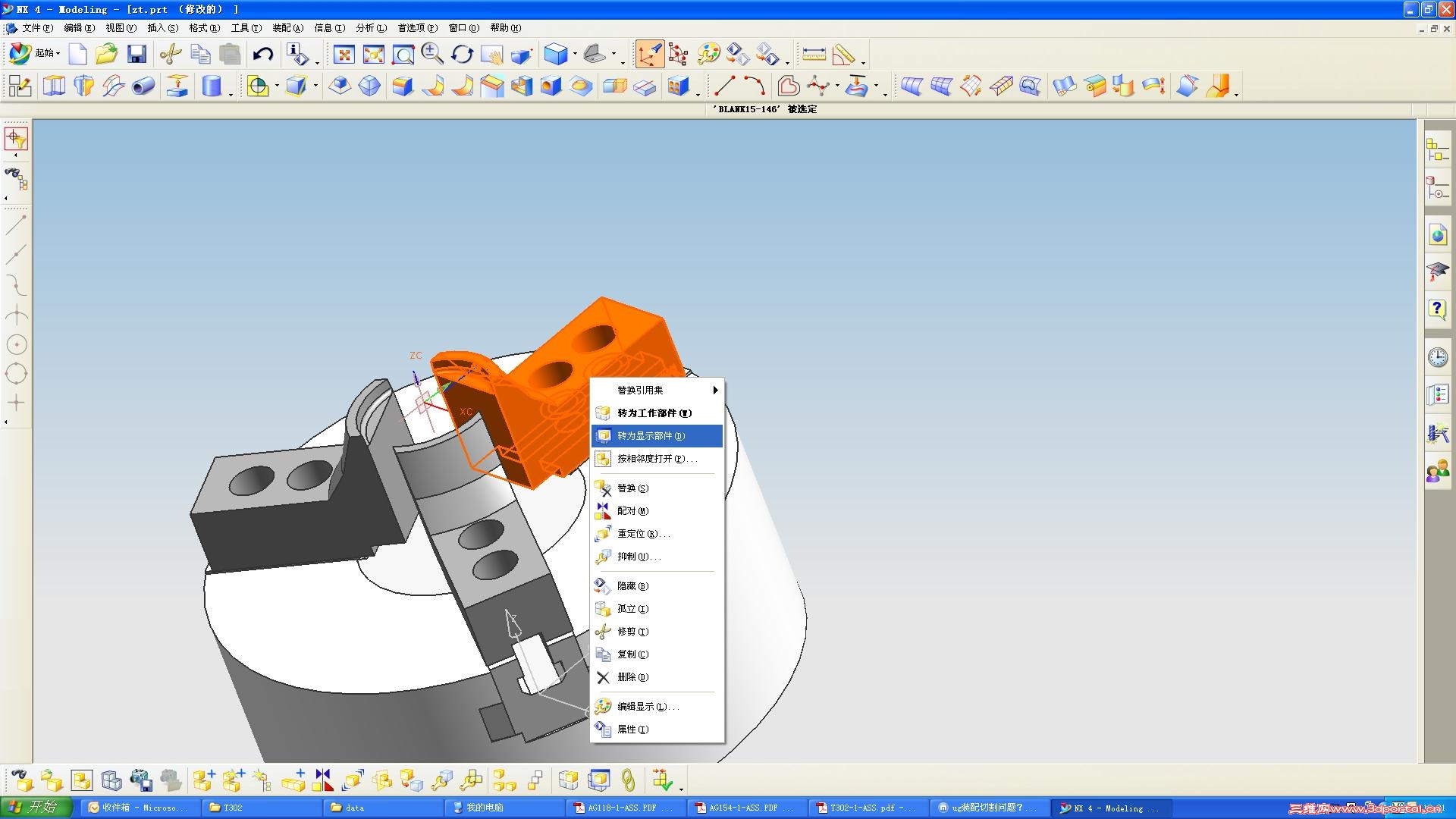
Task: Select the Zoom magnifier tool
Action: [x=431, y=54]
